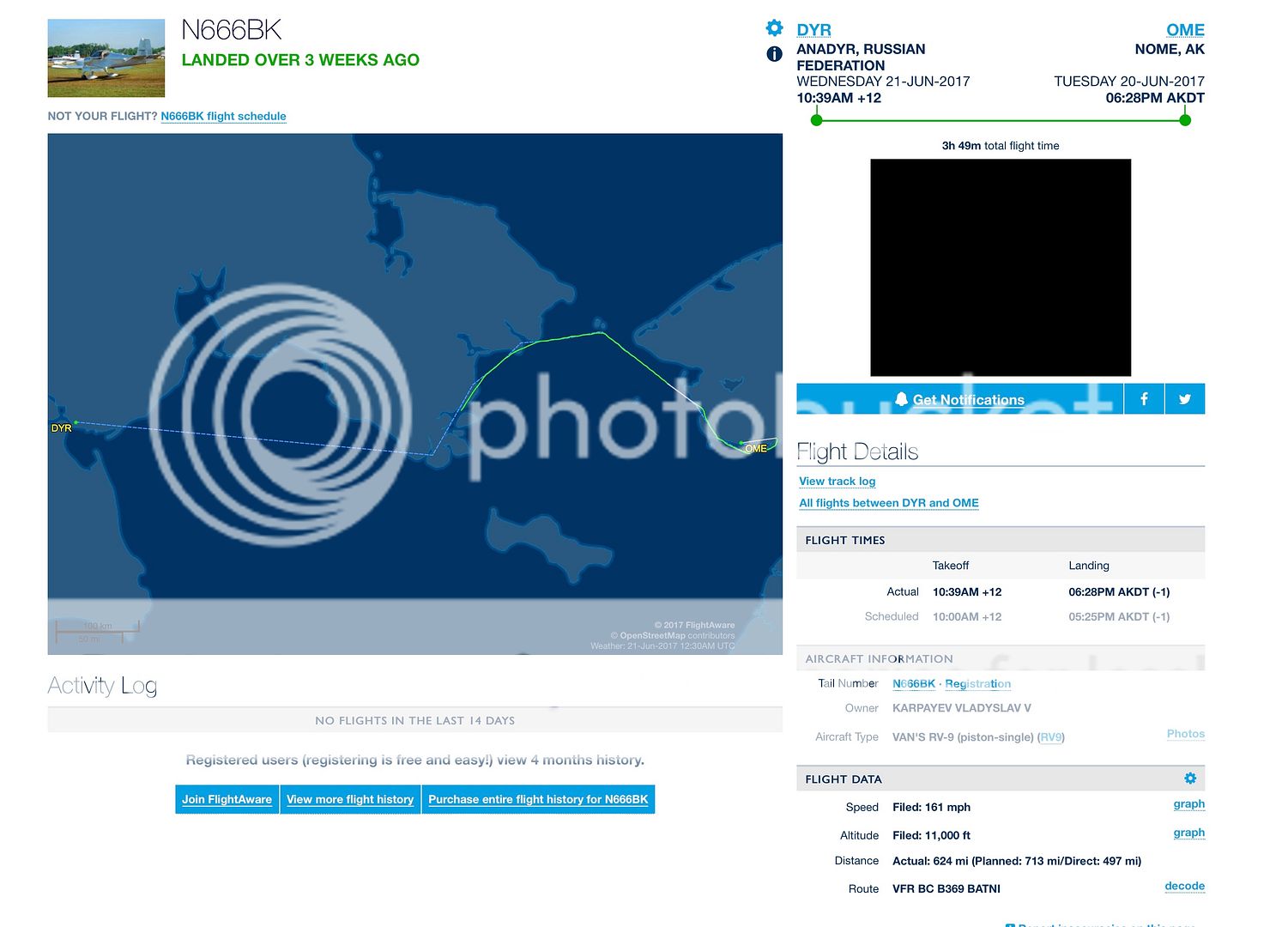Click the departure dot on flight progress bar

[x=816, y=120]
